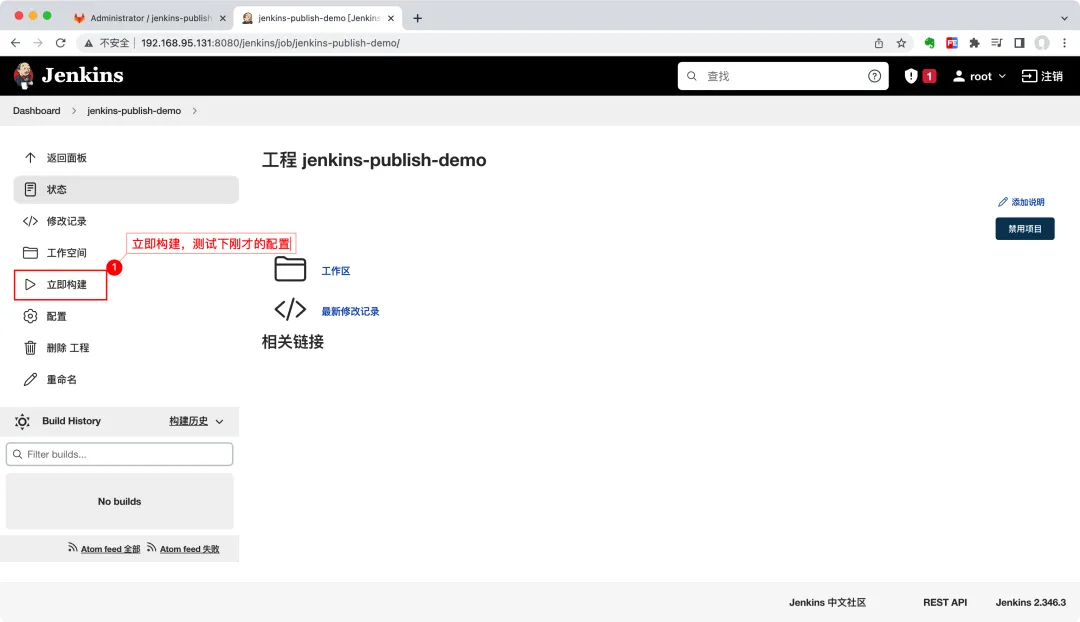Click the red FE extension icon
Viewport: 1080px width, 622px height.
coord(952,43)
